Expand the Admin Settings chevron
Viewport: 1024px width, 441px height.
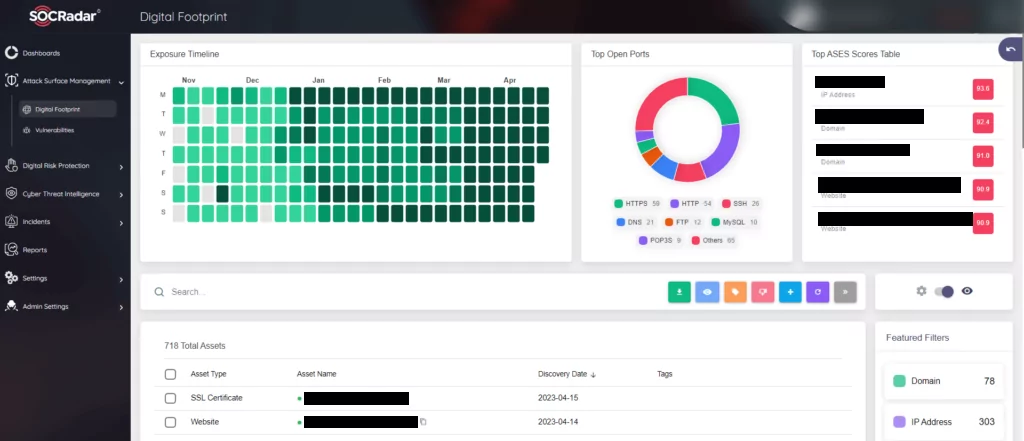pyautogui.click(x=121, y=308)
